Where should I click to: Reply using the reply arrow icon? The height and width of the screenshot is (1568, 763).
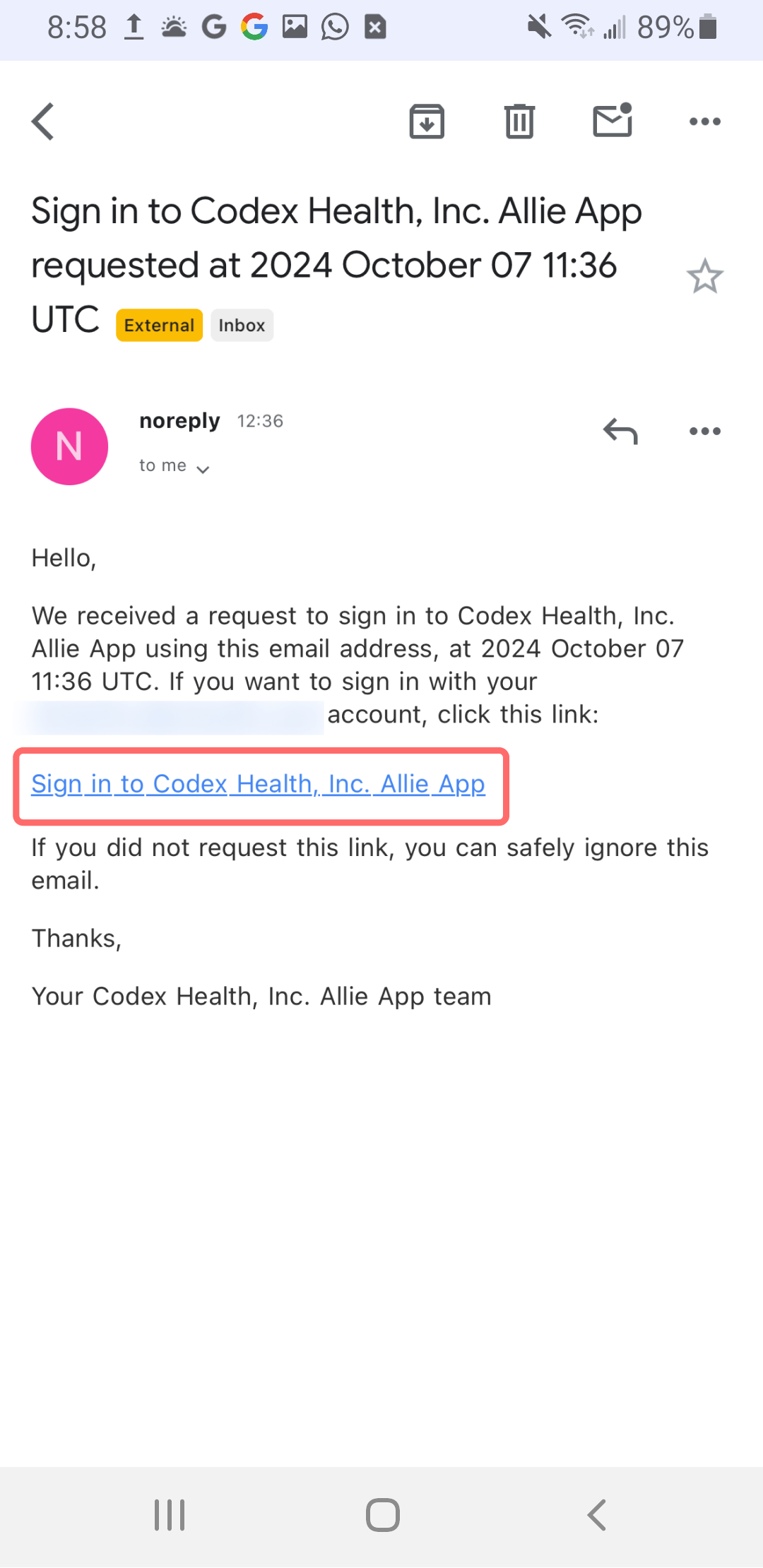[x=620, y=431]
